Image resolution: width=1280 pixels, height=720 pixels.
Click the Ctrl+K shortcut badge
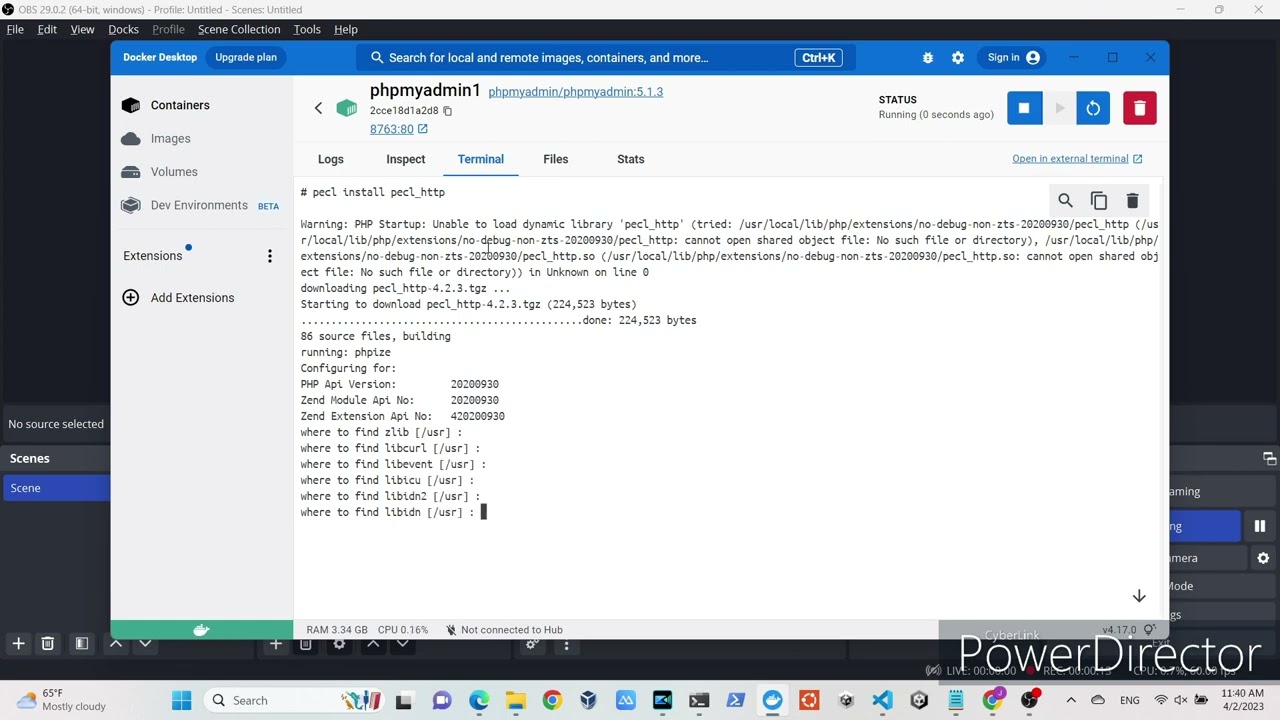tap(818, 58)
